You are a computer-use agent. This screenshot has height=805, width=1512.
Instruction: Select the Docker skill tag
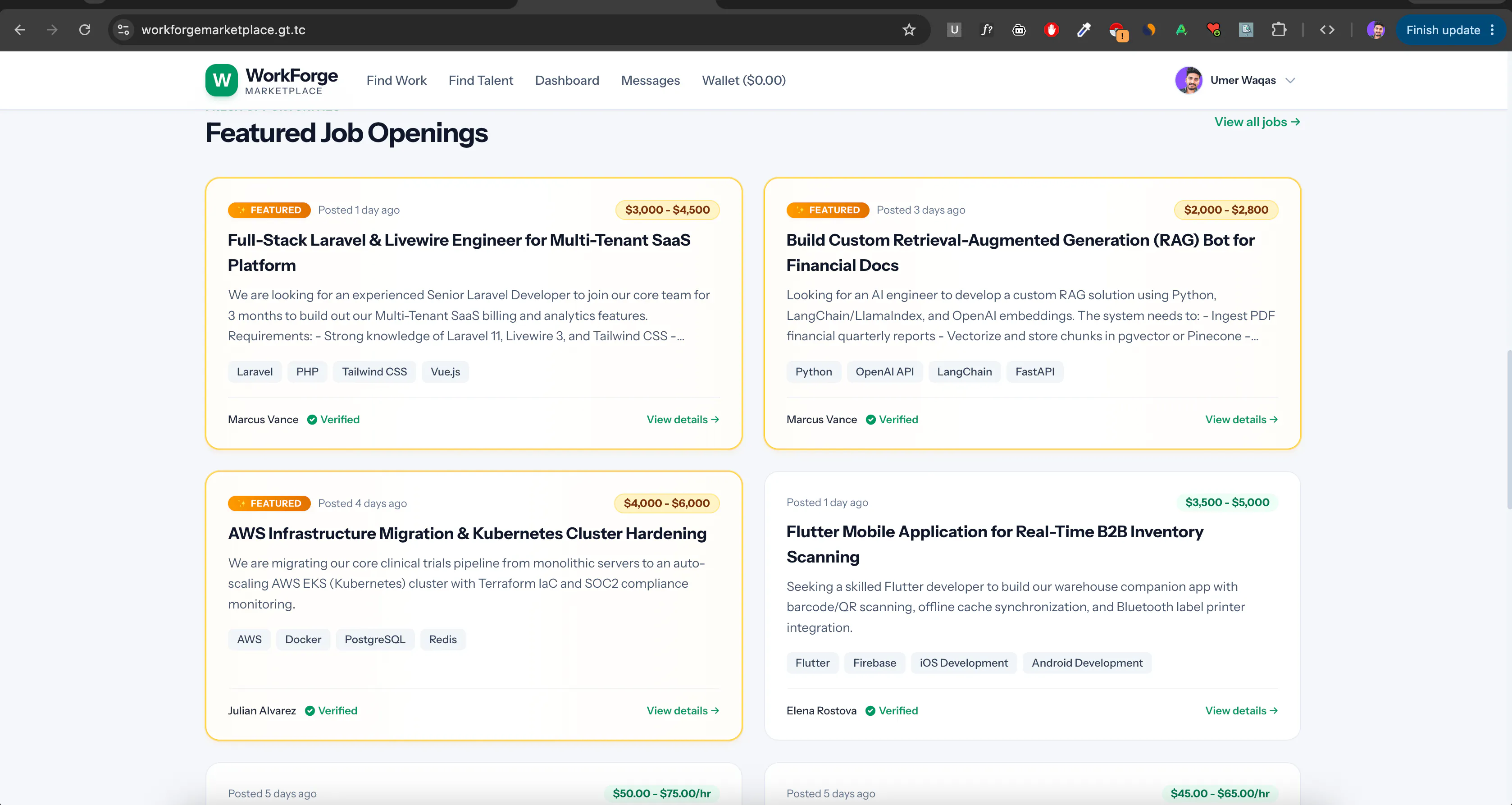pos(303,640)
